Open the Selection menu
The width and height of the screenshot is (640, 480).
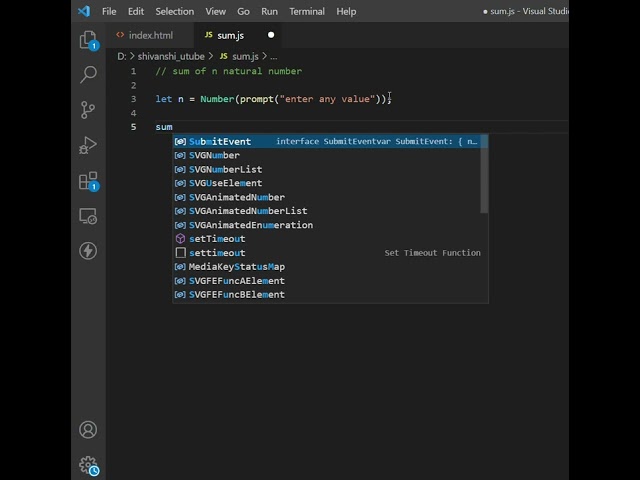[x=175, y=11]
